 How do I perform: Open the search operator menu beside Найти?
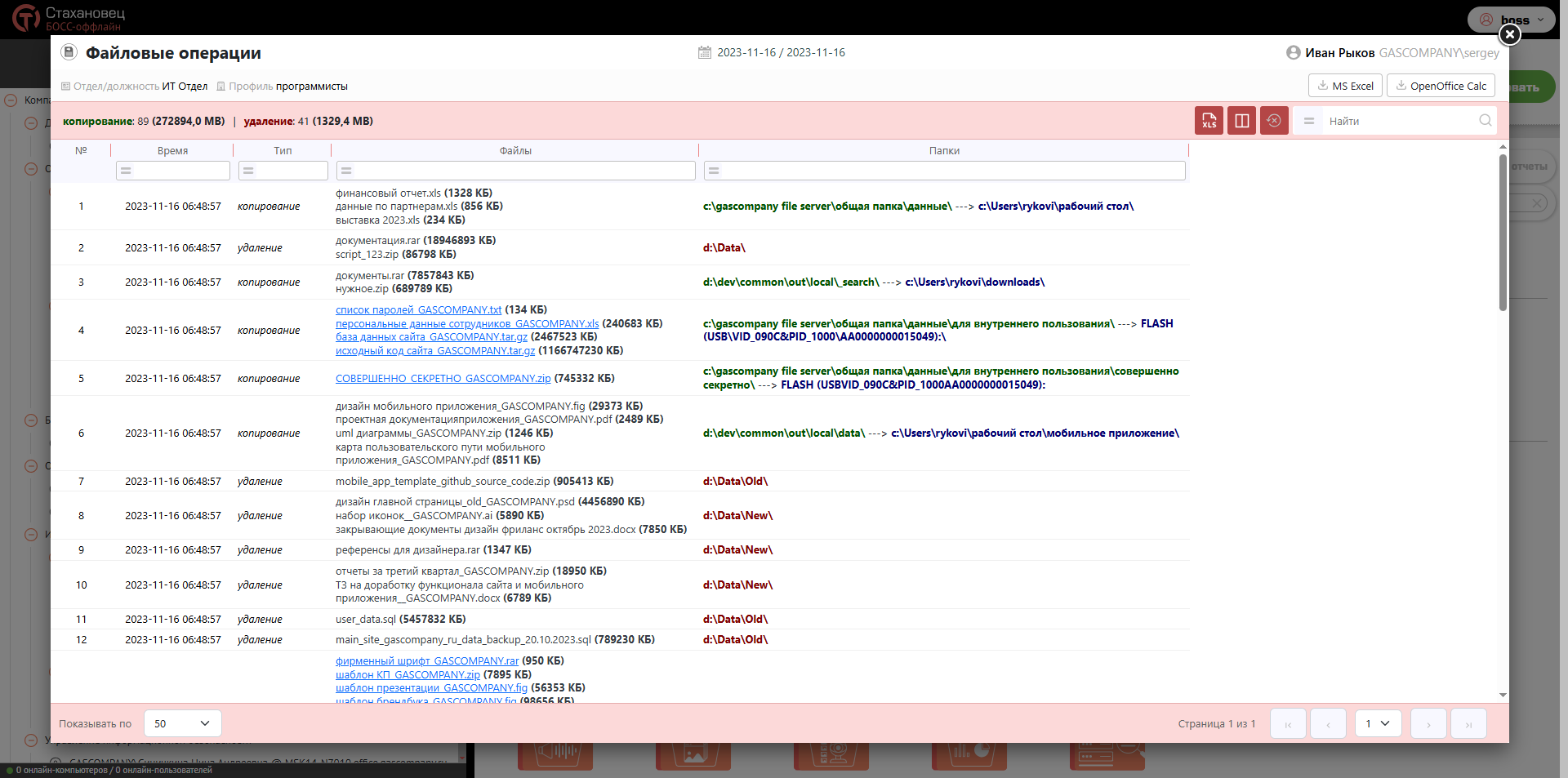pos(1309,121)
